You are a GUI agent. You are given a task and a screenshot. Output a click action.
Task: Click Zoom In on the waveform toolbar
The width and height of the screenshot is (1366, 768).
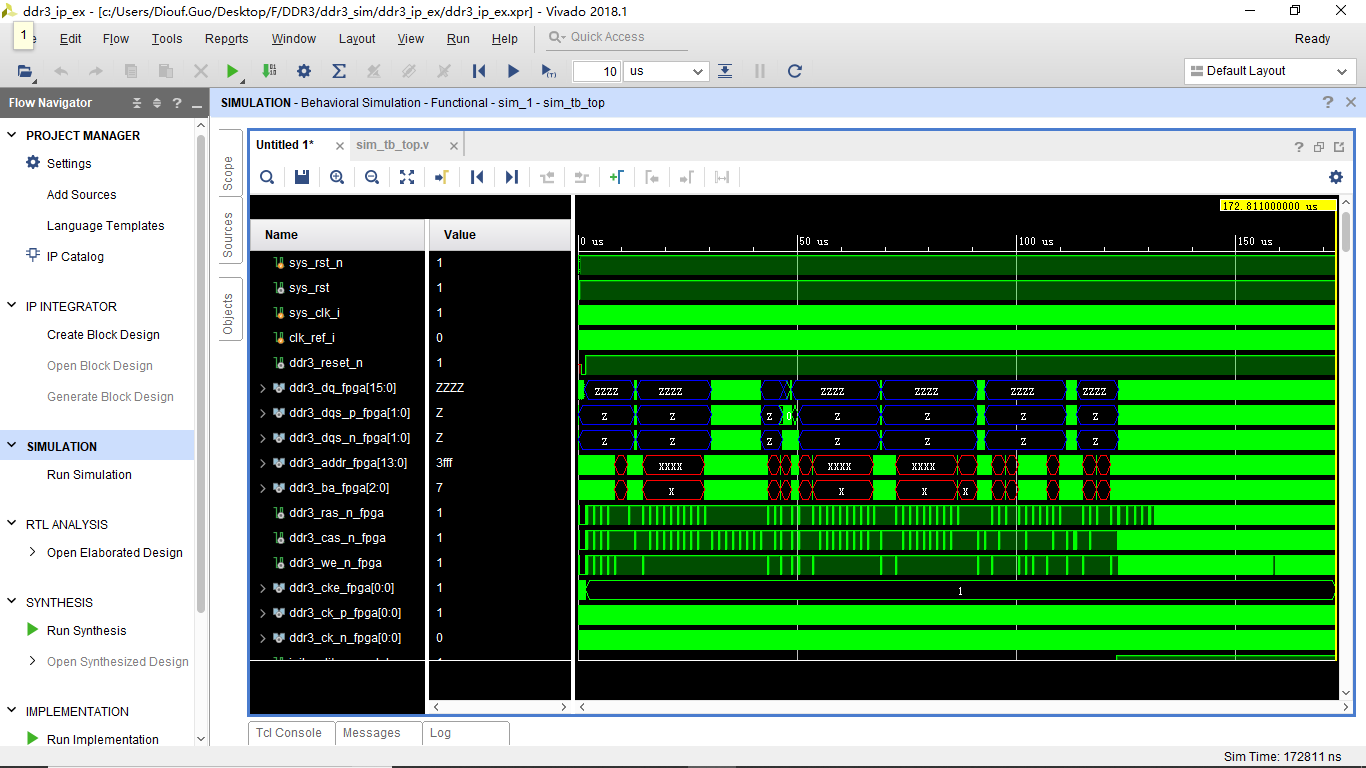tap(337, 177)
